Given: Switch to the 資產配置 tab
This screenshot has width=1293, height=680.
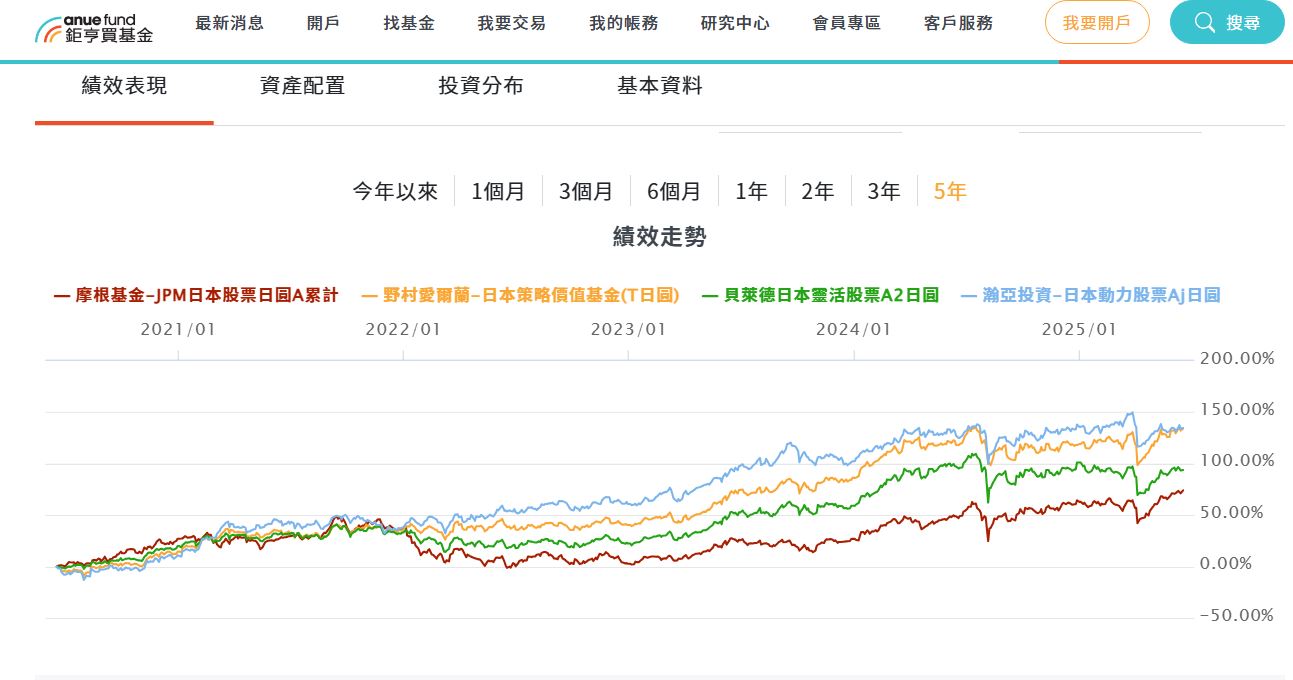Looking at the screenshot, I should point(302,87).
